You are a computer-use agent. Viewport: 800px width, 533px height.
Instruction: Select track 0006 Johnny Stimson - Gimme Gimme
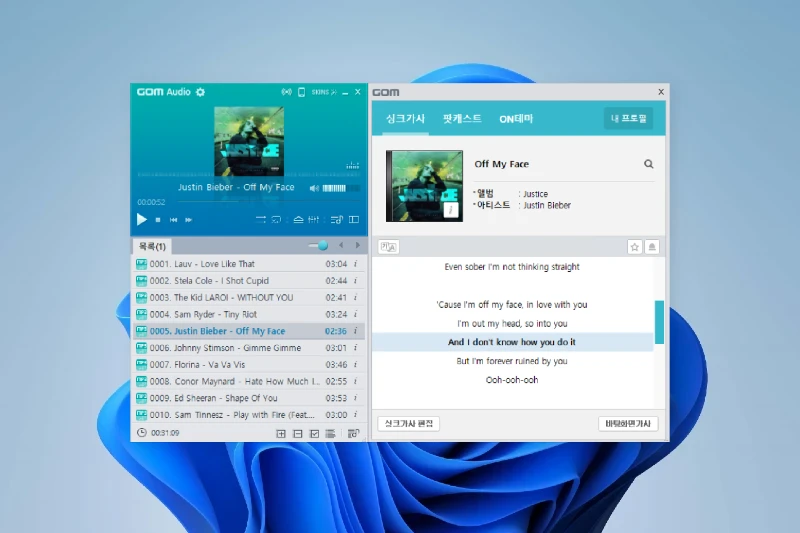coord(248,348)
